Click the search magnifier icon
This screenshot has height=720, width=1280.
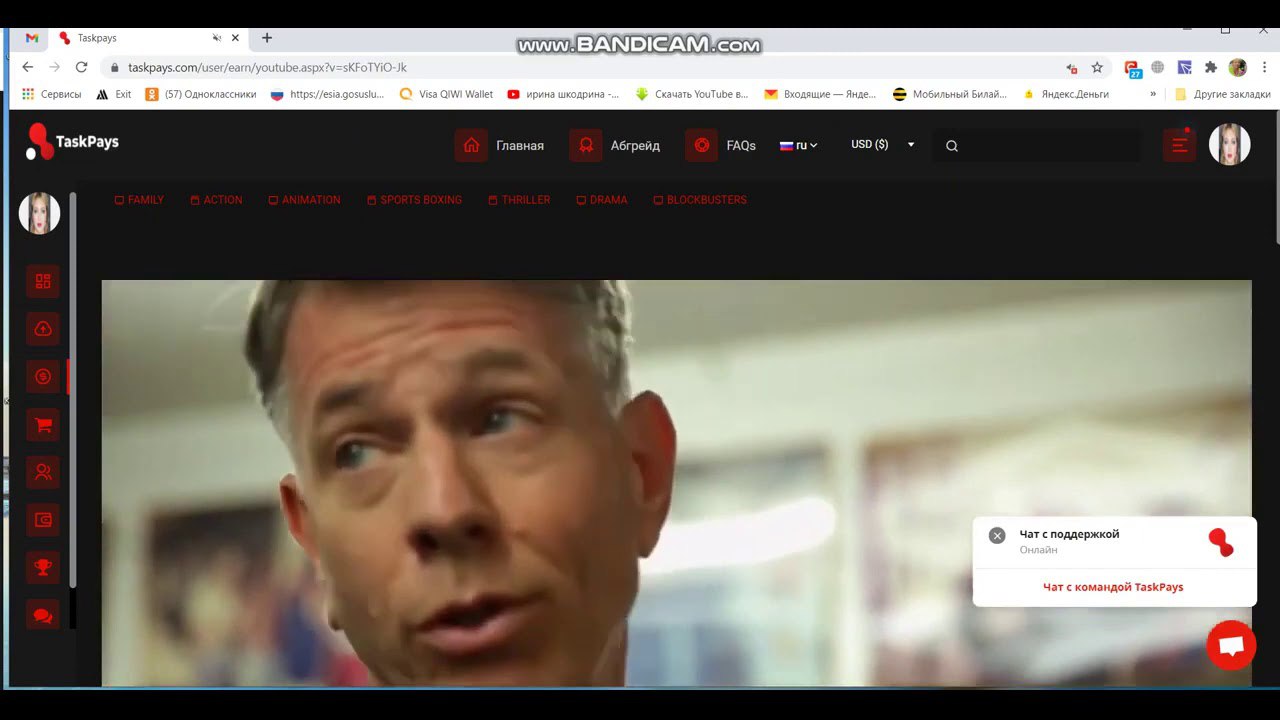(x=952, y=146)
